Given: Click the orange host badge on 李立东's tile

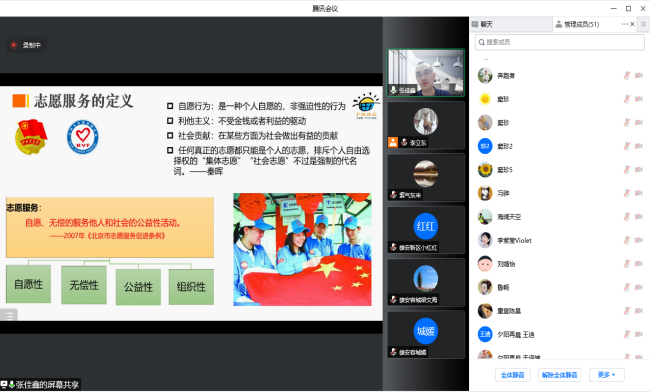Looking at the screenshot, I should pos(393,143).
